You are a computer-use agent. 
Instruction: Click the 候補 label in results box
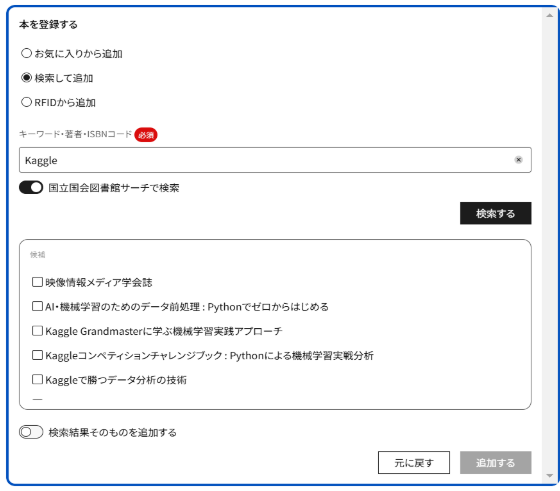[x=38, y=255]
